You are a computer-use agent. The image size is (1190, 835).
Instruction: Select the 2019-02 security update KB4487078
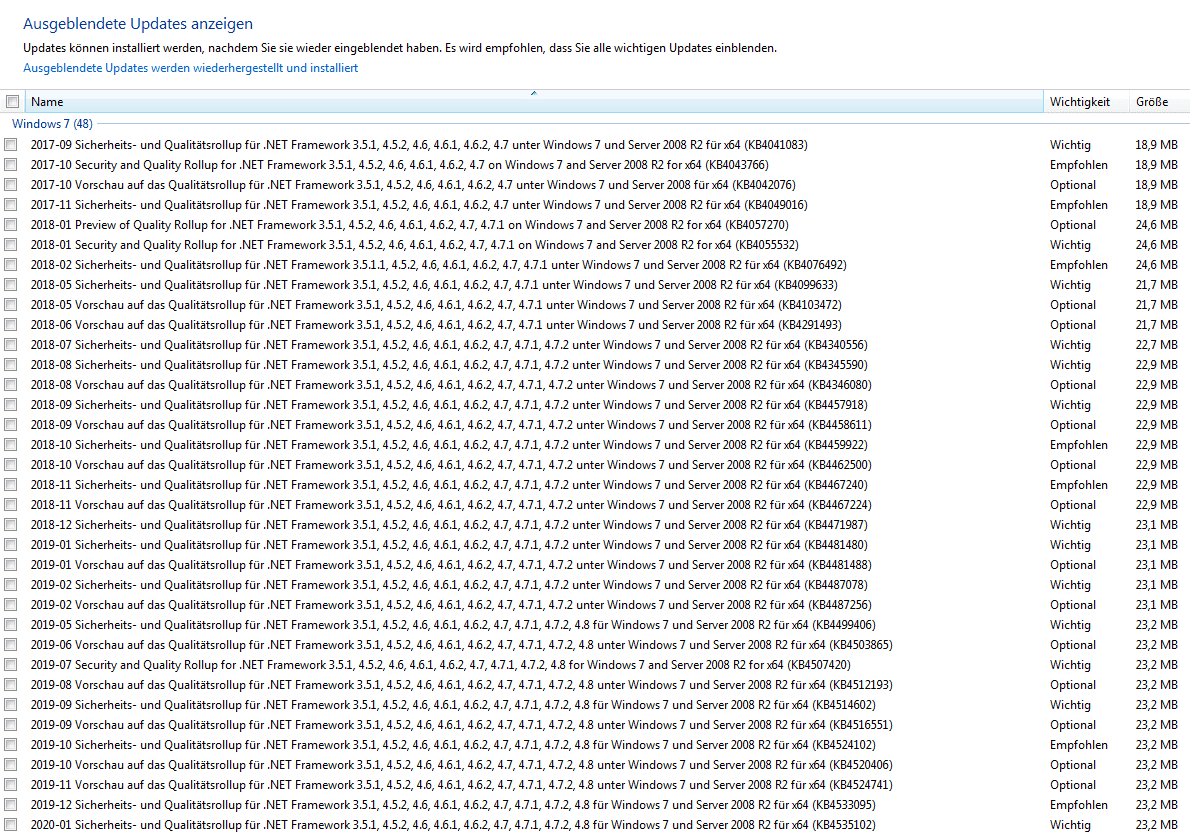pyautogui.click(x=449, y=584)
